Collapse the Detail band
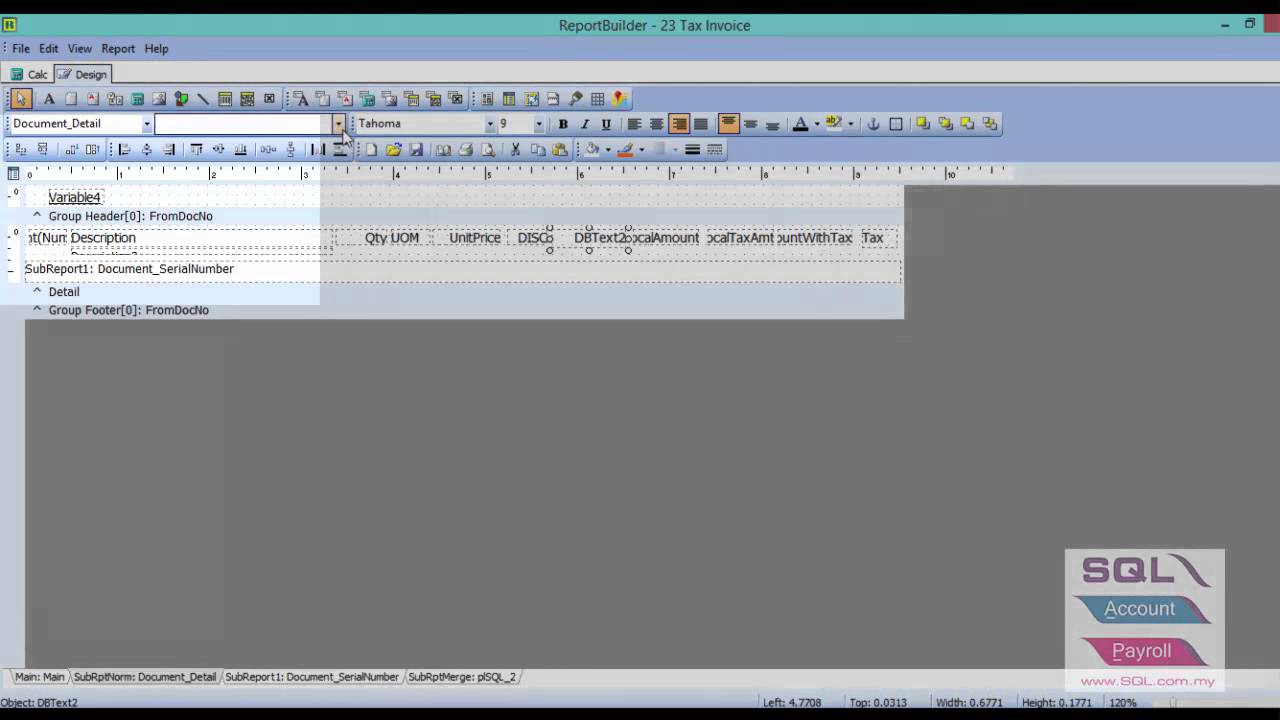1280x720 pixels. coord(37,292)
